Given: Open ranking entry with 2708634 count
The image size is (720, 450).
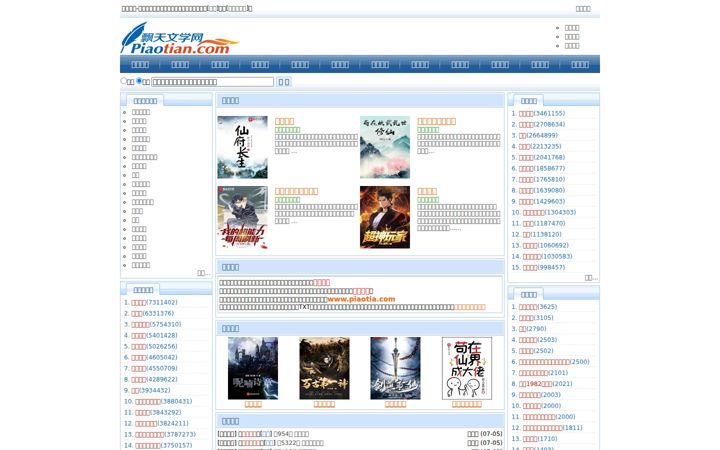Looking at the screenshot, I should tap(526, 124).
